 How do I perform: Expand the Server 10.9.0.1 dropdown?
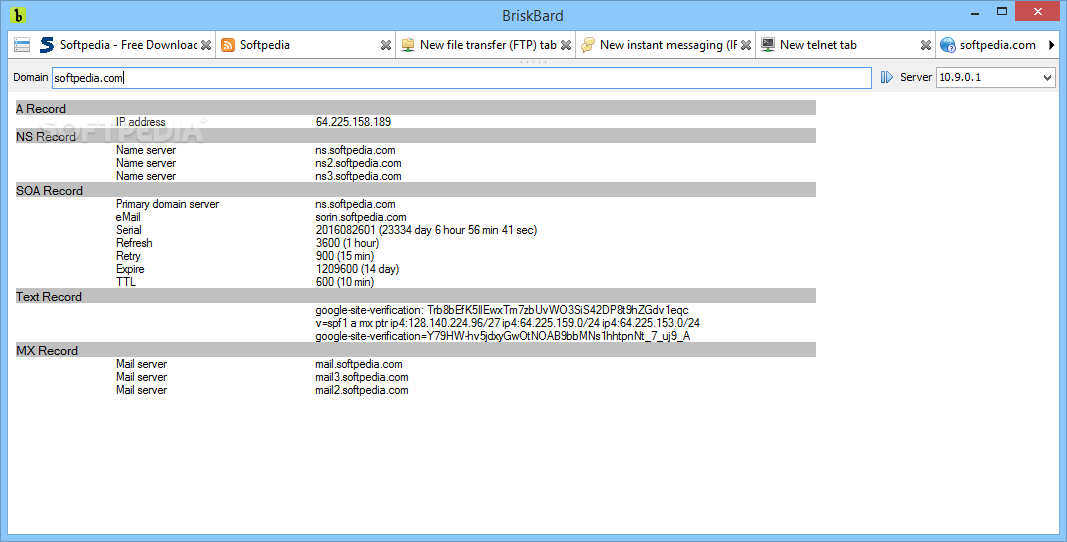coord(1047,78)
